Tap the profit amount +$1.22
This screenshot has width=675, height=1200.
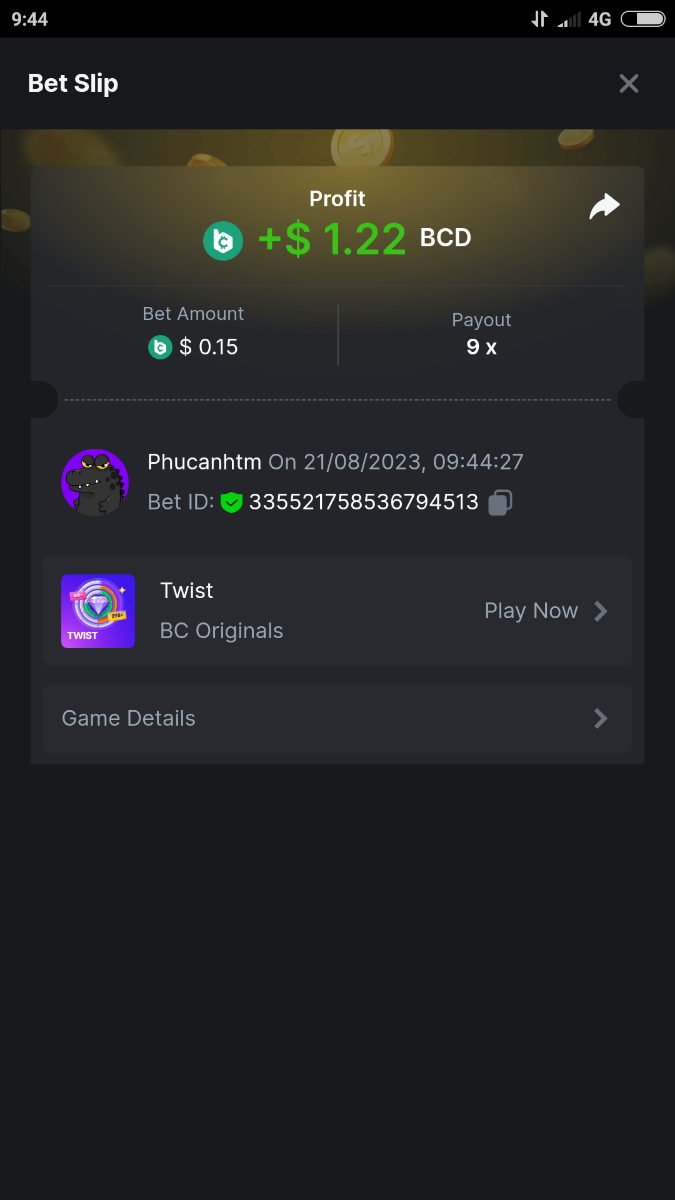pos(332,239)
